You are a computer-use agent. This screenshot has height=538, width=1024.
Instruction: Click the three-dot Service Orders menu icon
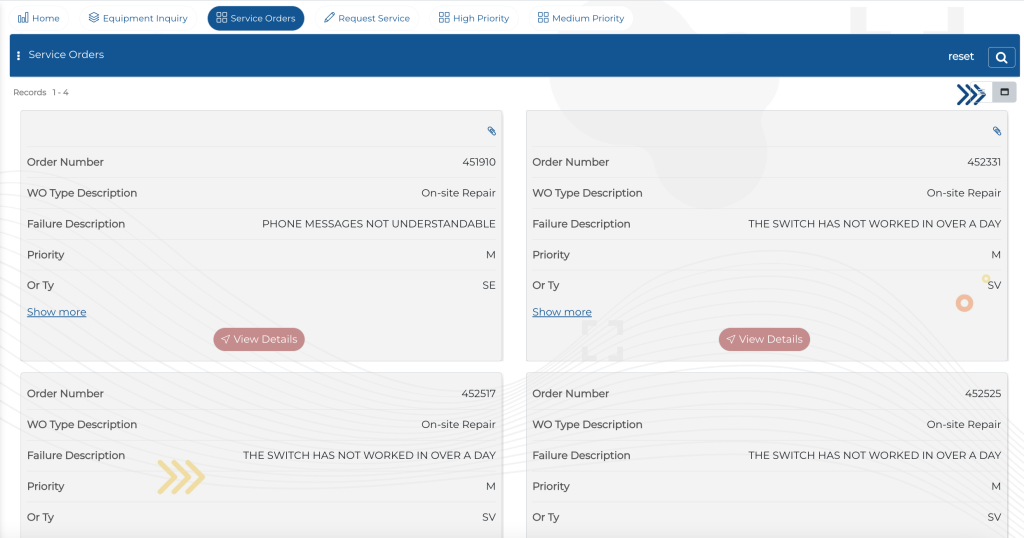tap(18, 55)
